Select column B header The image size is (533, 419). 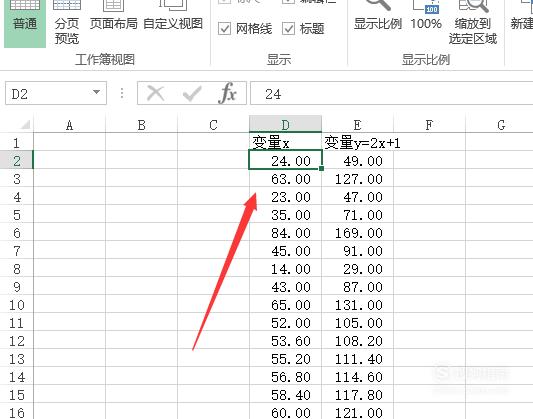pyautogui.click(x=141, y=125)
